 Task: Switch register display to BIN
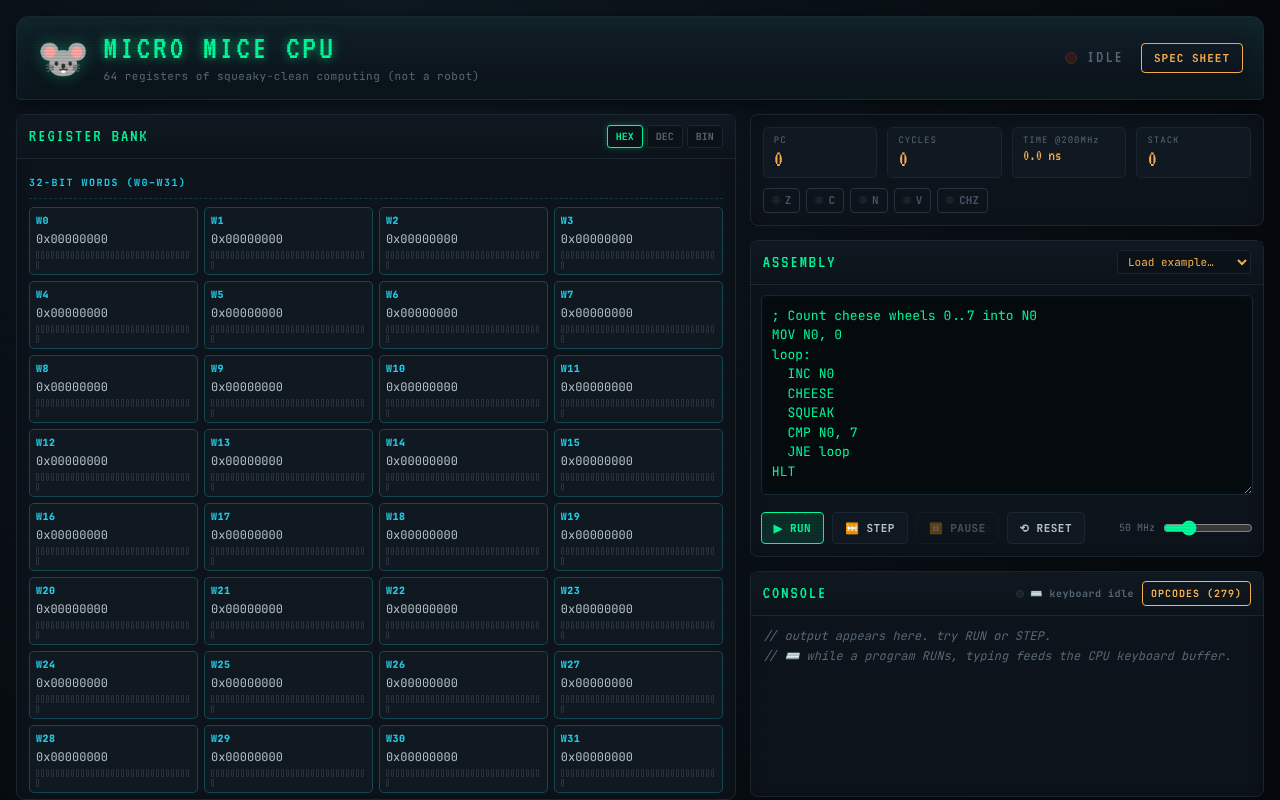pyautogui.click(x=705, y=136)
